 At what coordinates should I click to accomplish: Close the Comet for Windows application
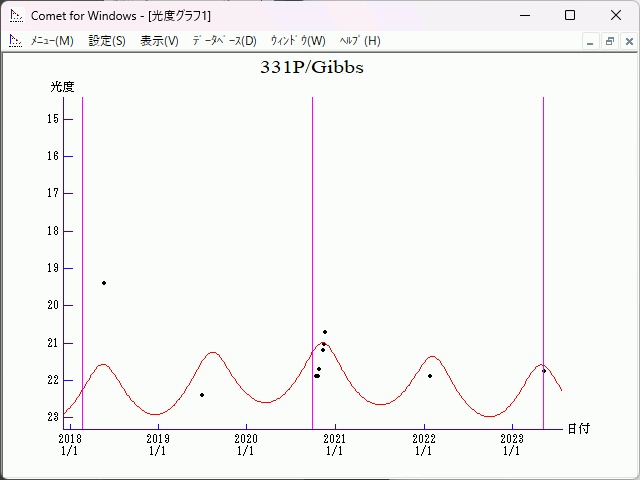point(615,16)
